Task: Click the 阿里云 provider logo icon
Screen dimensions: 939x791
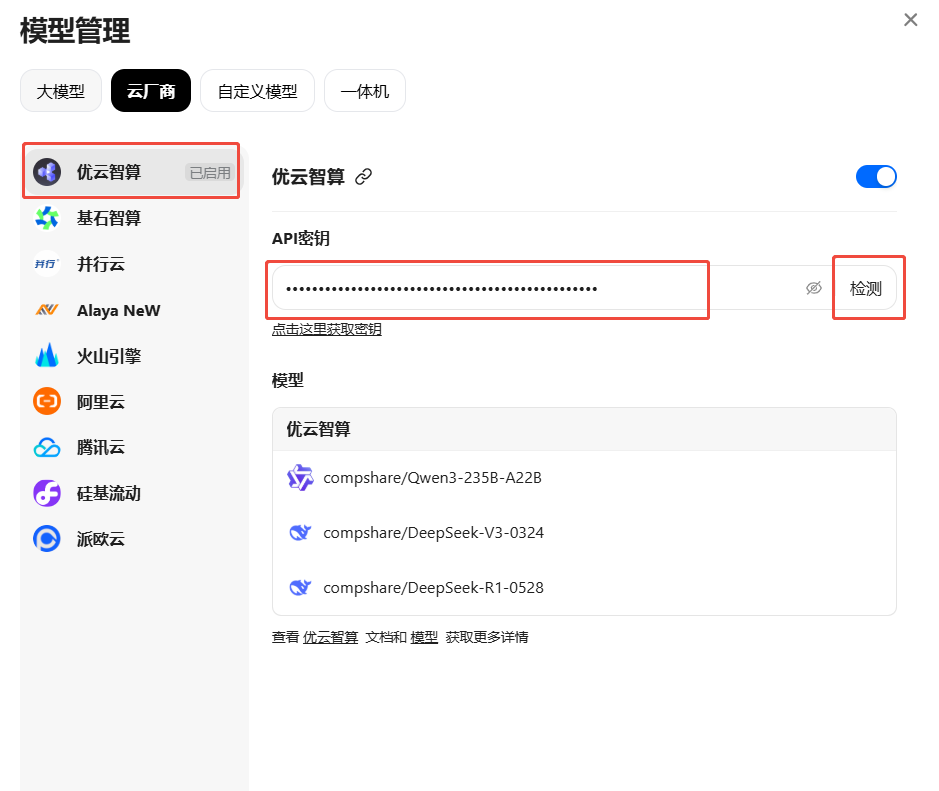Action: [47, 402]
